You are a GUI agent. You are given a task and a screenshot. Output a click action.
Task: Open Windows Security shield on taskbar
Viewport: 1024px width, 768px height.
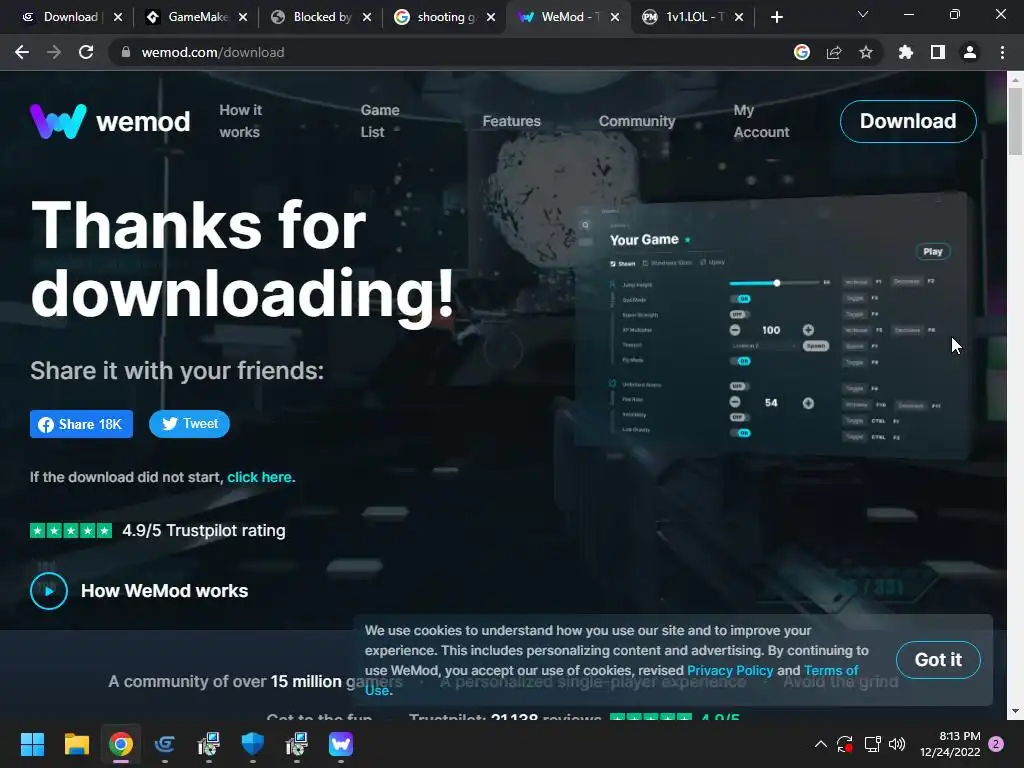click(x=253, y=744)
